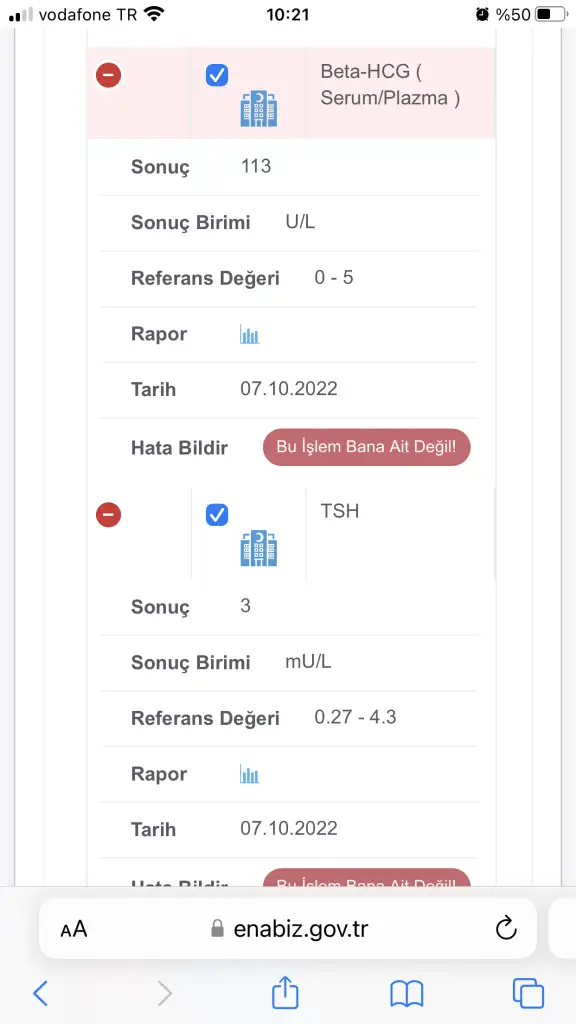576x1024 pixels.
Task: Click the hospital icon in TSH row
Action: [259, 548]
